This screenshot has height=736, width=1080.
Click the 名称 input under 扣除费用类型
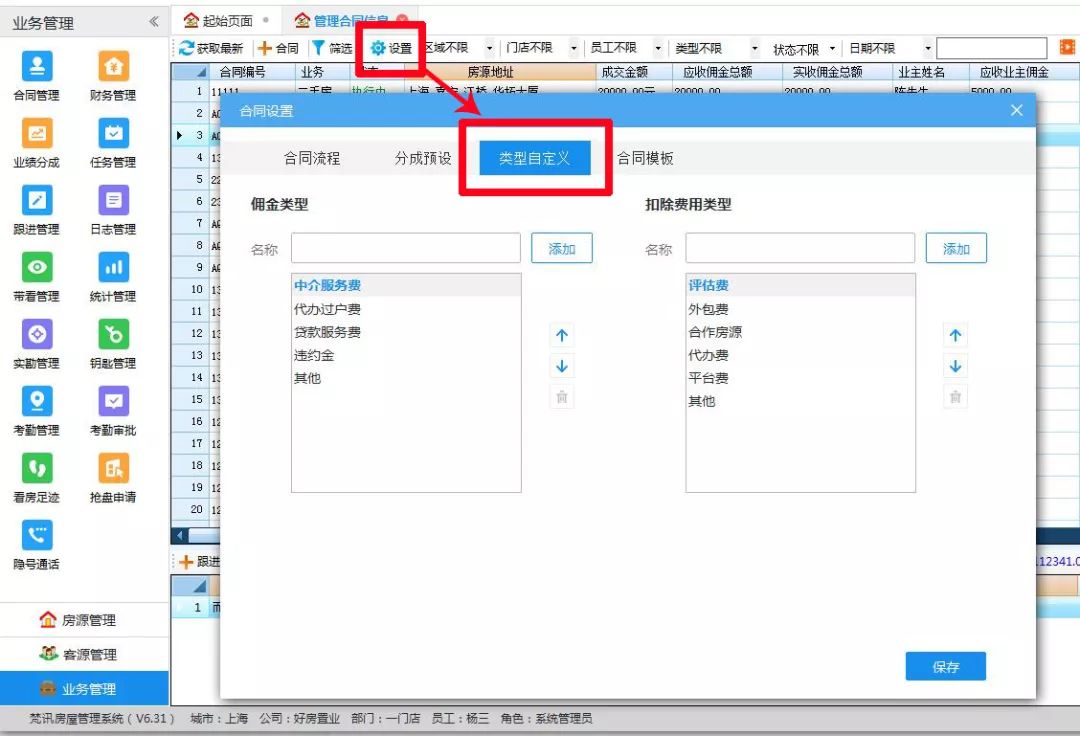[800, 248]
